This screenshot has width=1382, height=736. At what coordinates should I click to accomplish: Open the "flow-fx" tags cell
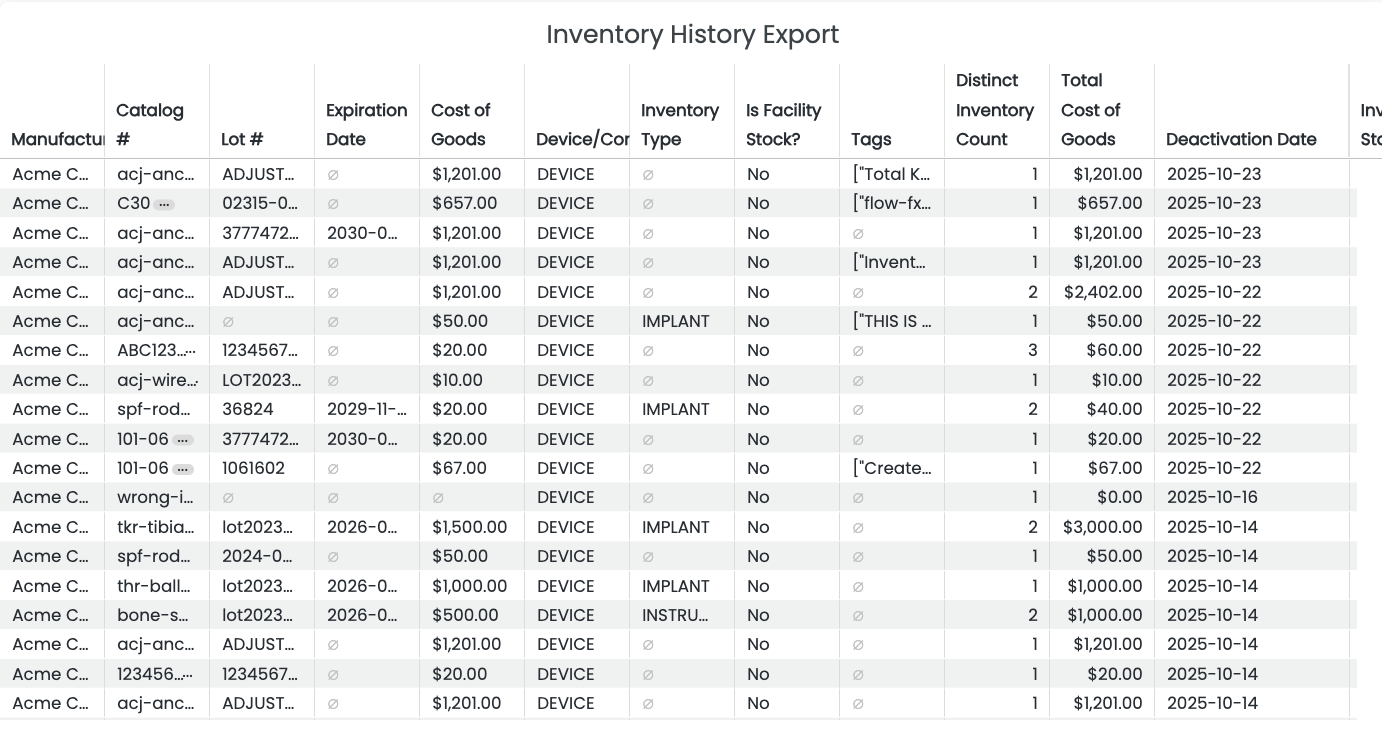coord(892,204)
